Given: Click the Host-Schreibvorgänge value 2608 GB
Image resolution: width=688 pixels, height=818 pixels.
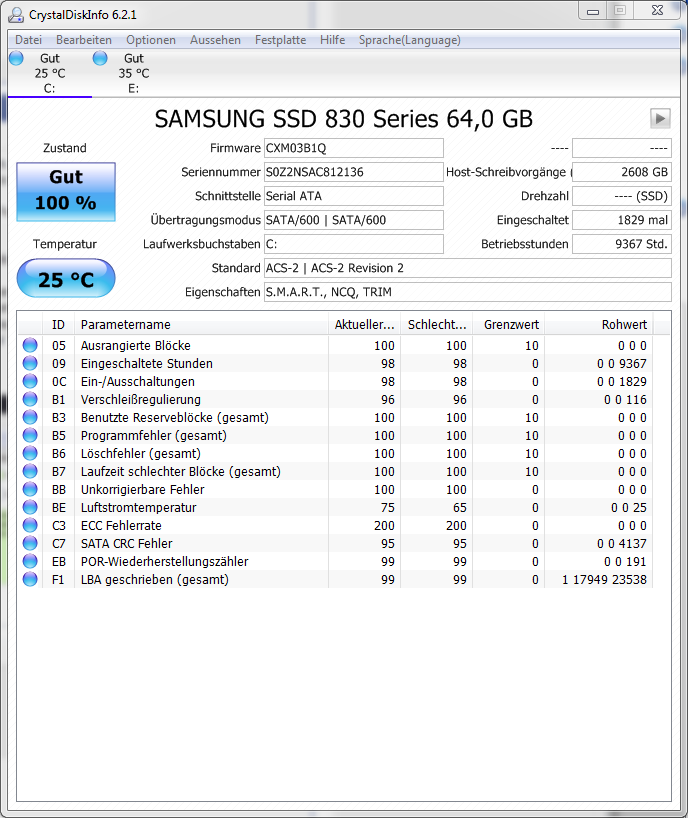Looking at the screenshot, I should click(x=622, y=172).
